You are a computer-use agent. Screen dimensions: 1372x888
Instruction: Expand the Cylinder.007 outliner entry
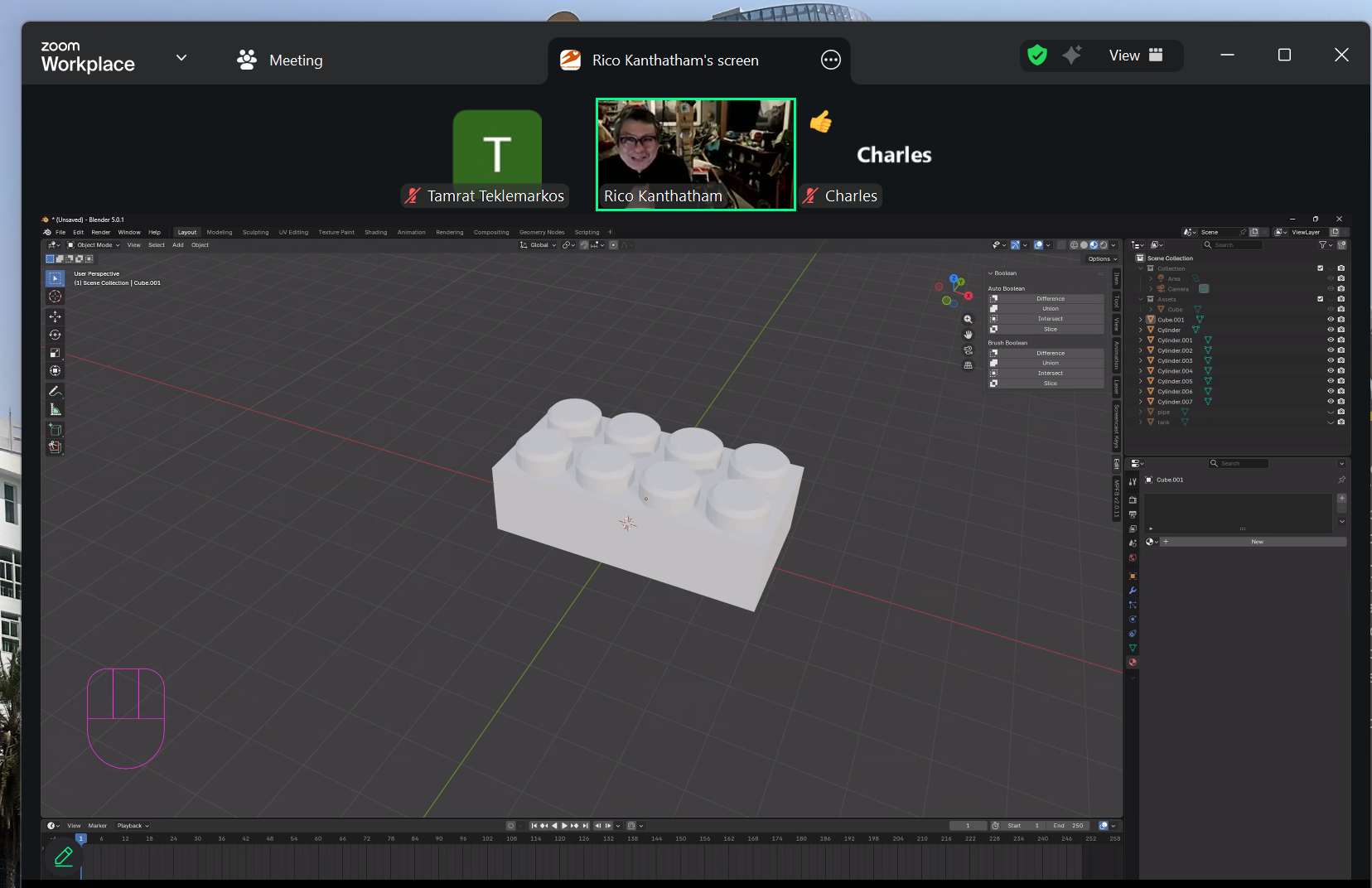pyautogui.click(x=1141, y=401)
